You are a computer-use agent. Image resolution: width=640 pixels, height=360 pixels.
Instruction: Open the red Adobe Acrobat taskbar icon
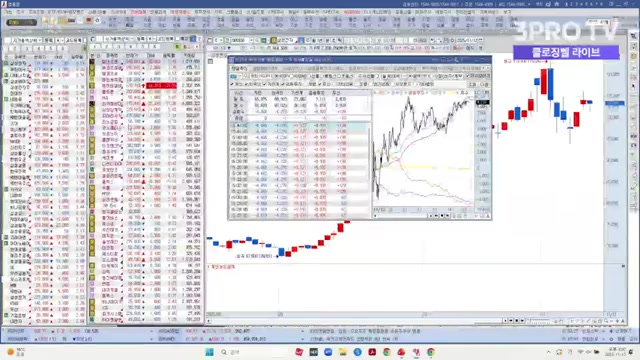tap(372, 352)
